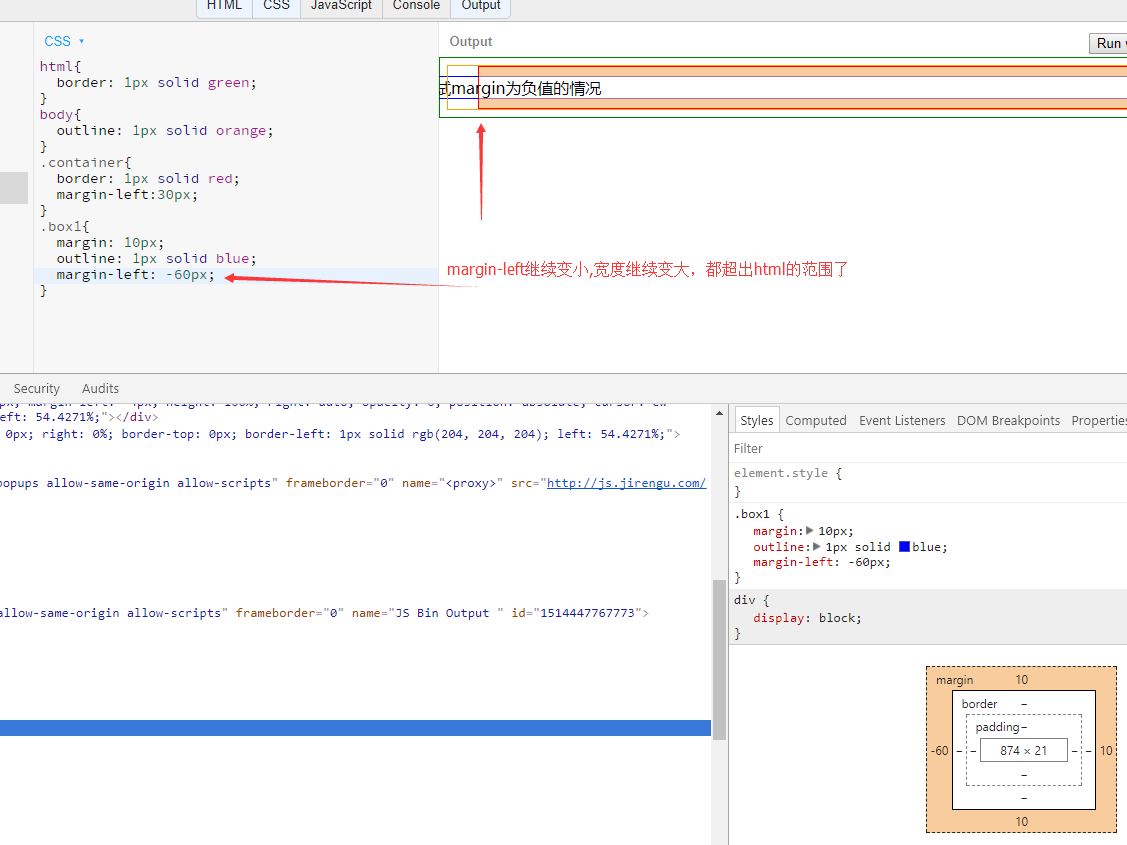Select the DOM Breakpoints panel
Image resolution: width=1127 pixels, height=845 pixels.
[1008, 420]
